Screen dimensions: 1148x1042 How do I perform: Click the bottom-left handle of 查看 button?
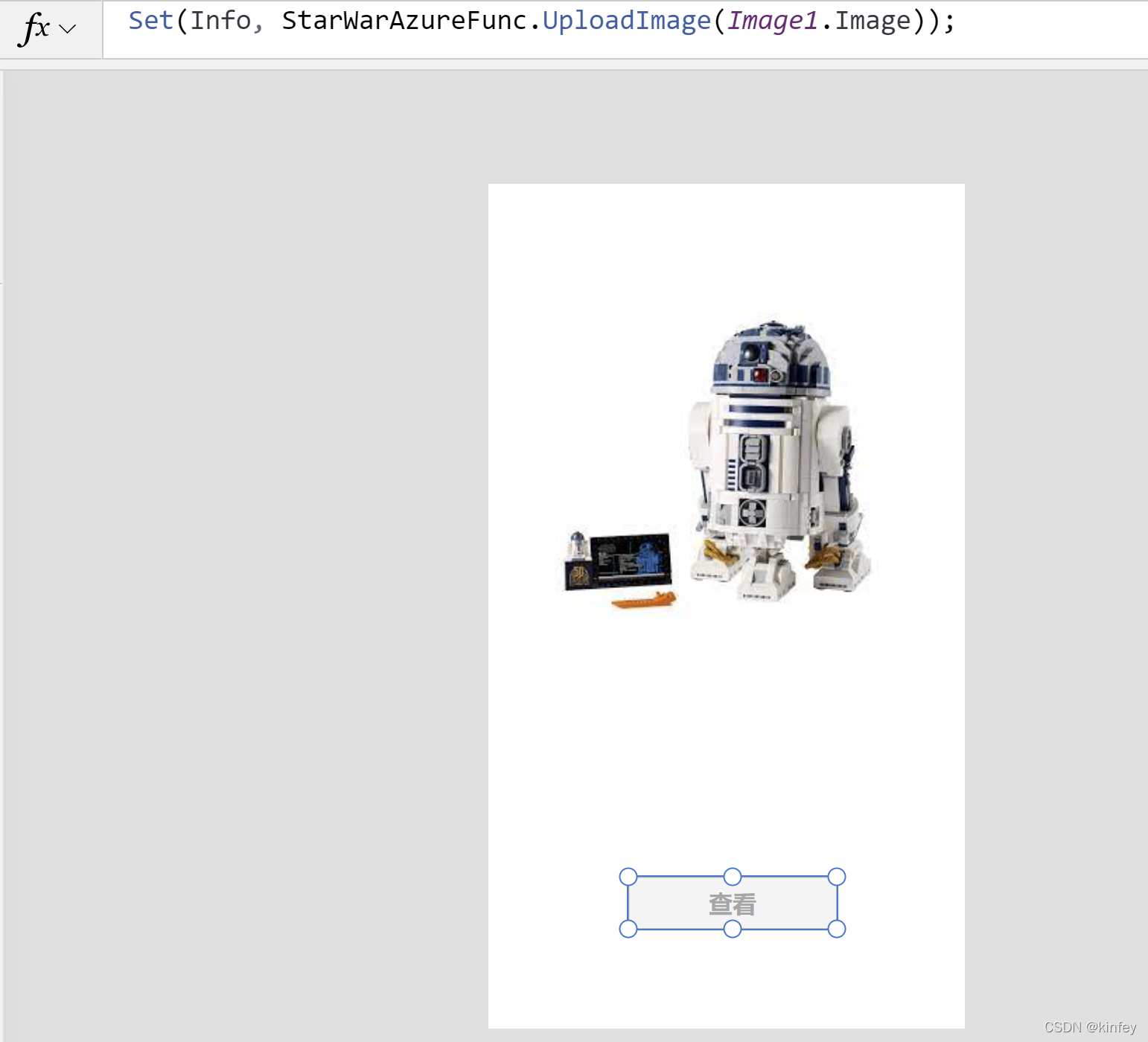628,929
